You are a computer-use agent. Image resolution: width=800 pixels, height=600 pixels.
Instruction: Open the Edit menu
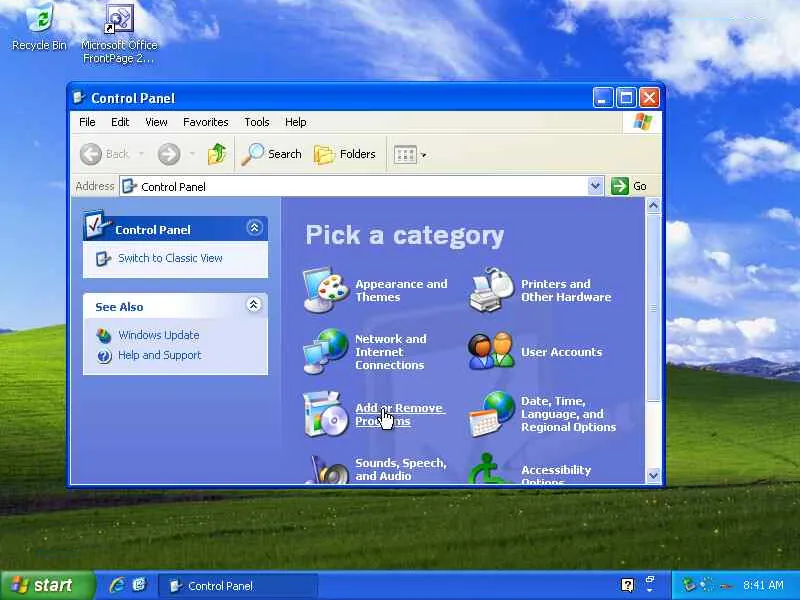tap(120, 122)
